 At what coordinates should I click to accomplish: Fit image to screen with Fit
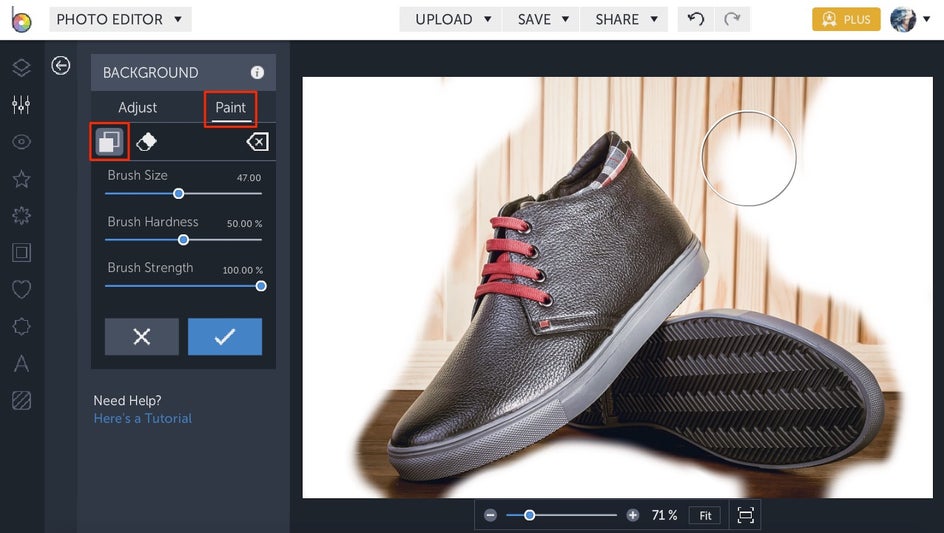(706, 516)
